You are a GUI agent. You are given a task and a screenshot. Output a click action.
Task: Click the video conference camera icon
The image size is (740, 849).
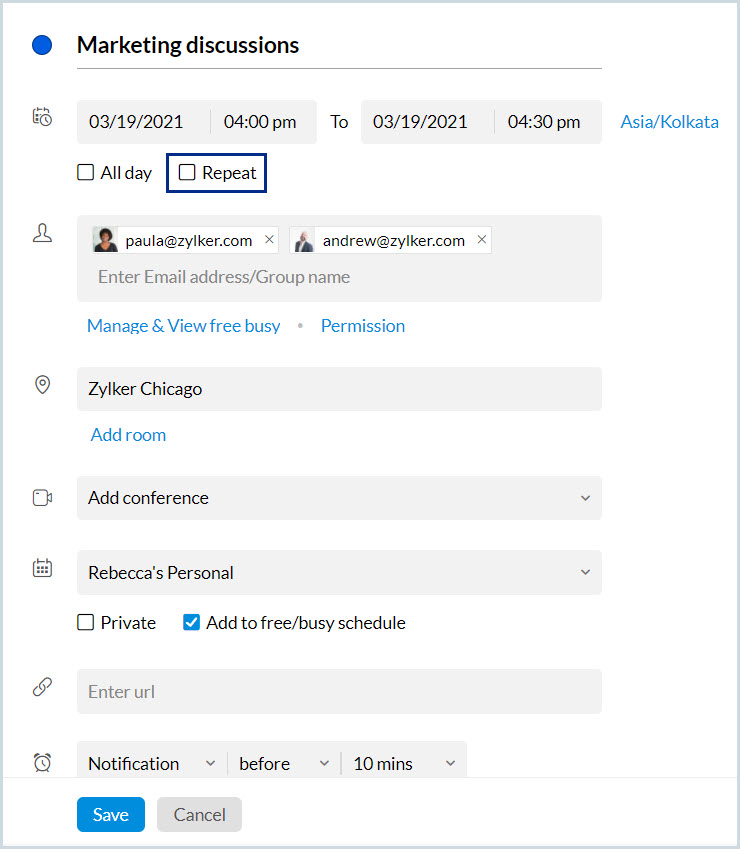click(42, 497)
